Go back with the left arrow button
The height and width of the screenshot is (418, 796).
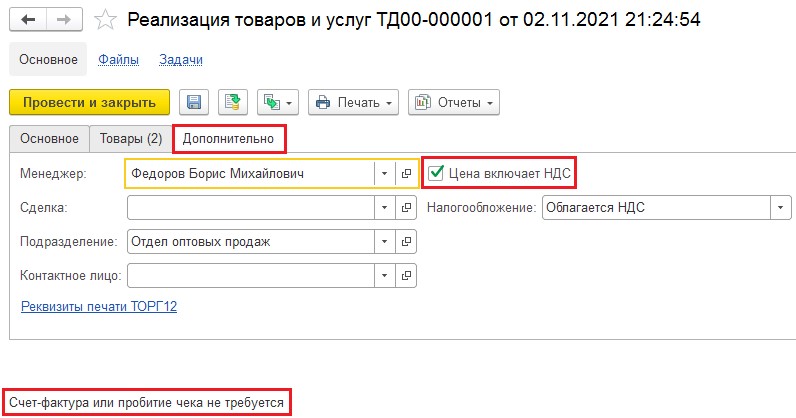click(28, 20)
